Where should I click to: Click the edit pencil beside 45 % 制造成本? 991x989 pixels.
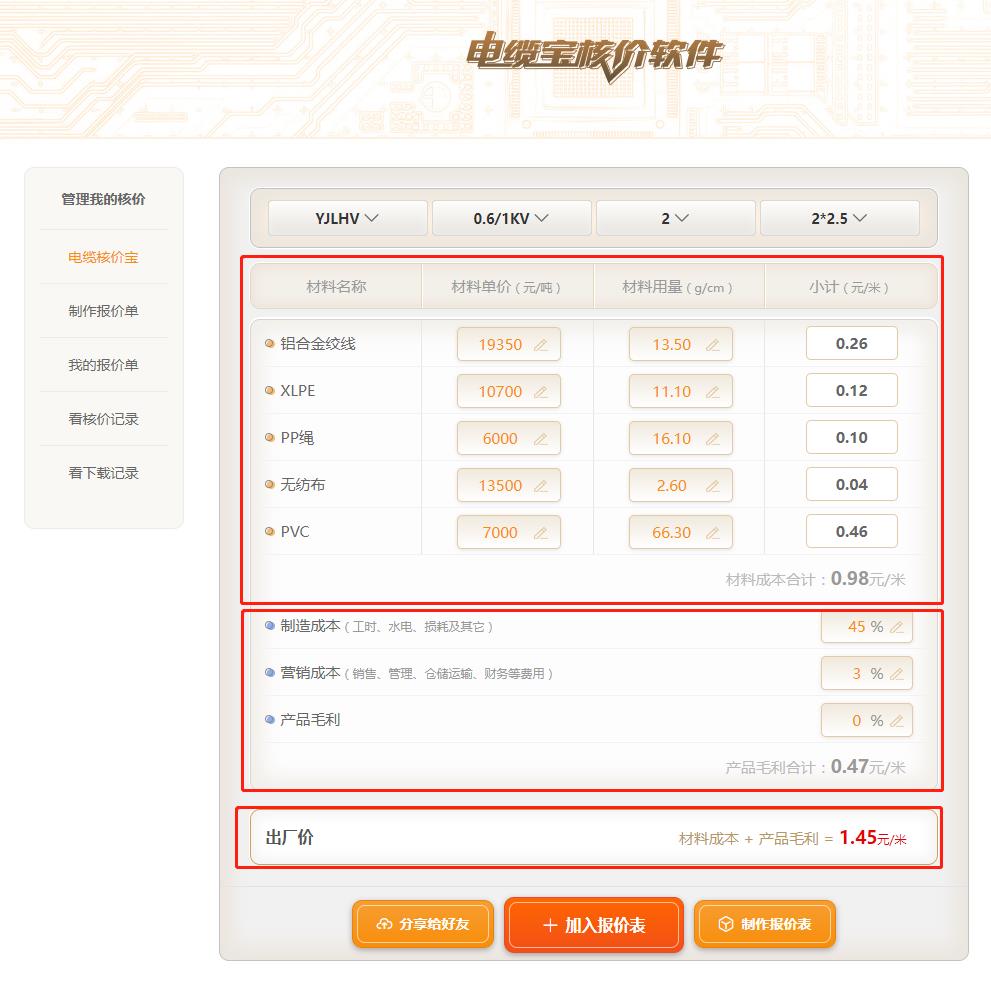click(896, 627)
